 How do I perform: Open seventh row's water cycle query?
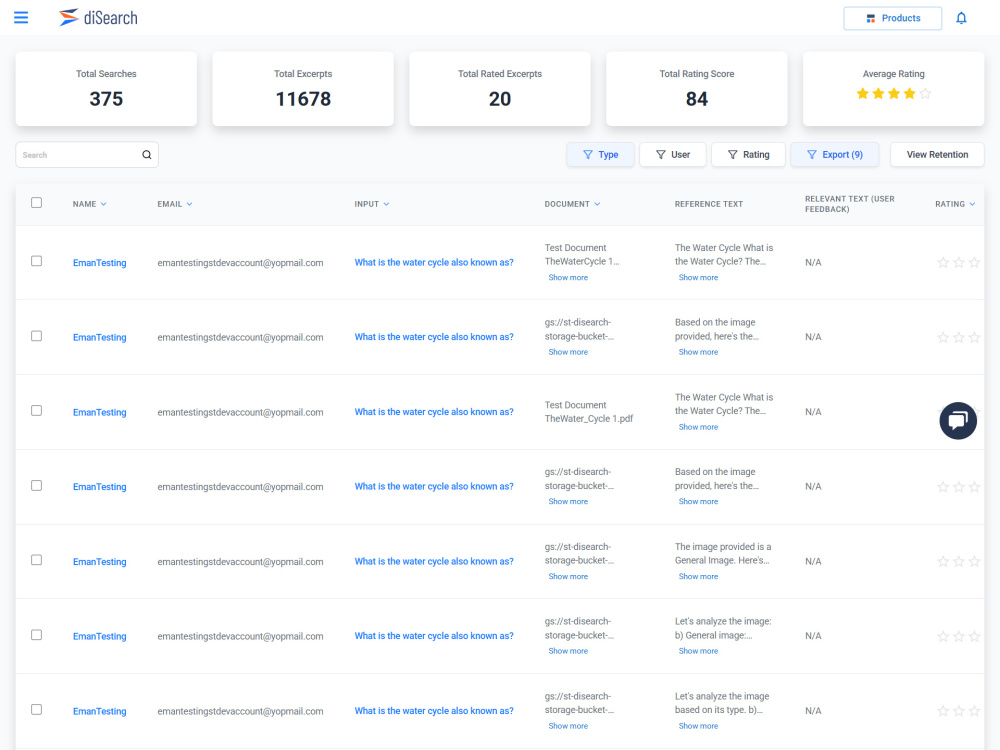point(434,710)
